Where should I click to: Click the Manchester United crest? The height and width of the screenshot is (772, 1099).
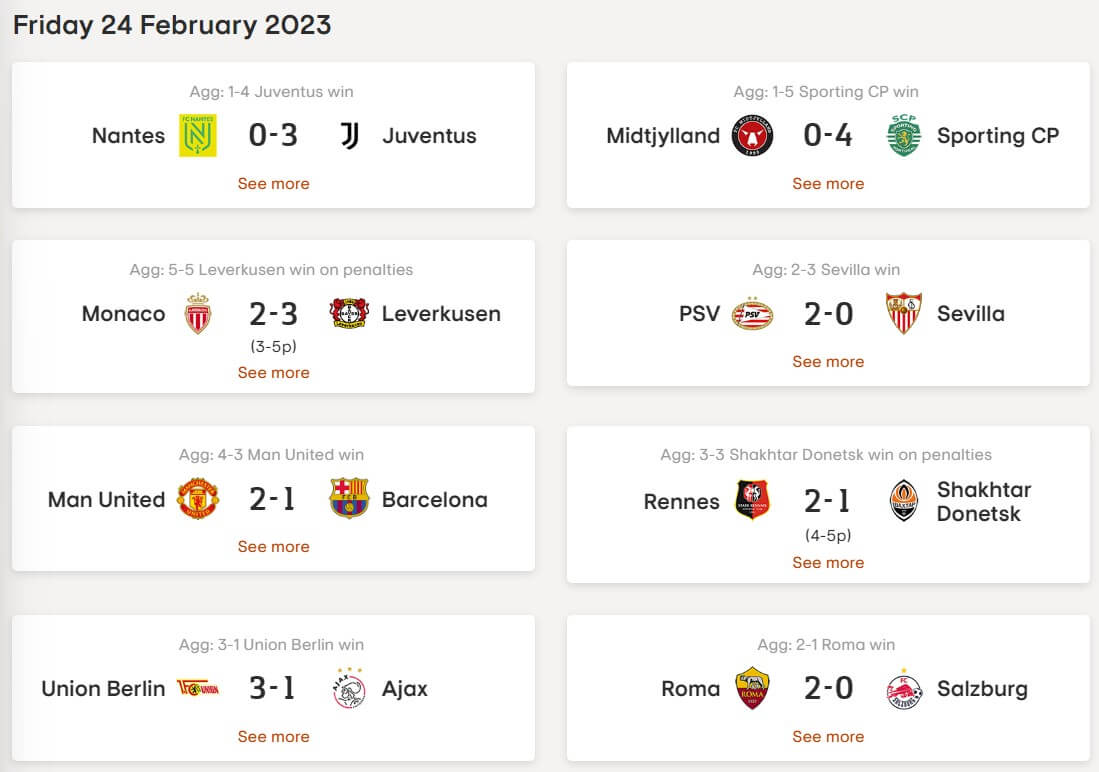coord(198,499)
